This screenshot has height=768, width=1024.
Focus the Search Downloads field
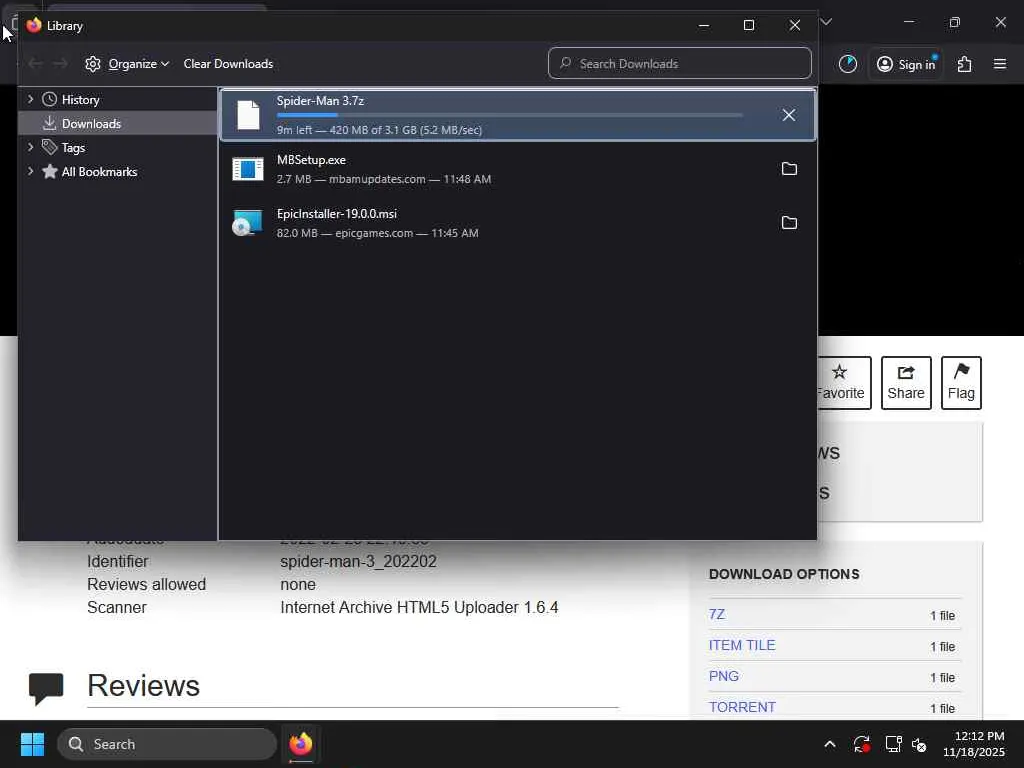[680, 63]
